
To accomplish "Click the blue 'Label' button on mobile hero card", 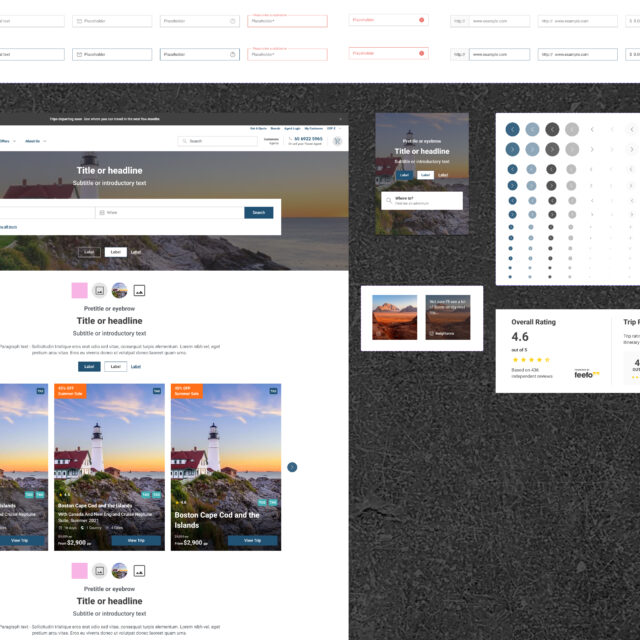I will click(404, 175).
